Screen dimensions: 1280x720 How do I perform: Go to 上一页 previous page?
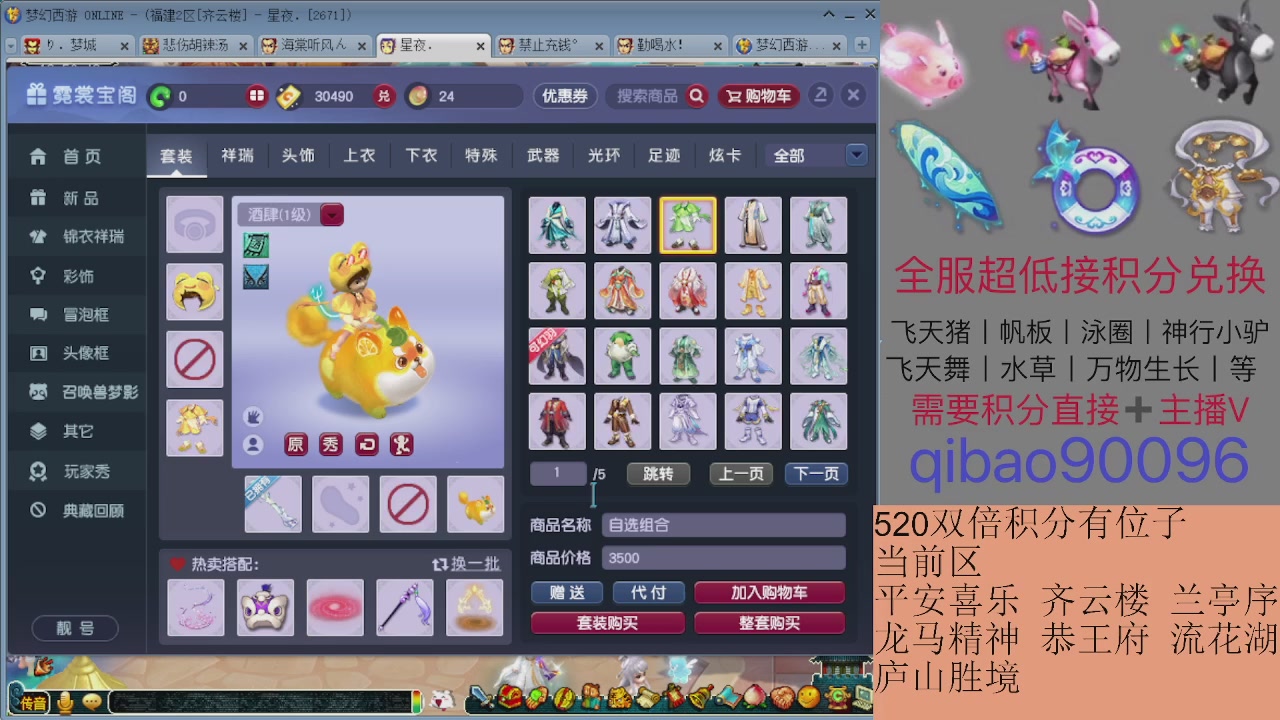741,474
